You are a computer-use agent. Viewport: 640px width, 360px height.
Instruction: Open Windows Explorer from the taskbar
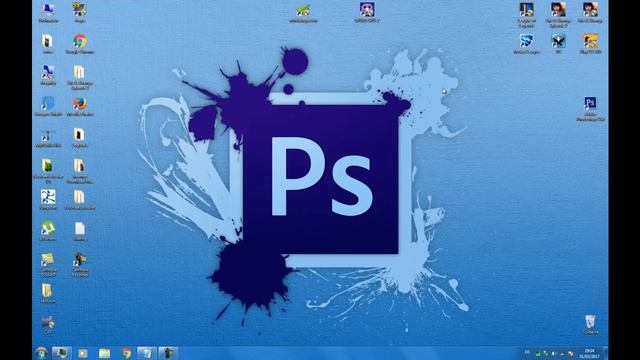pyautogui.click(x=104, y=353)
